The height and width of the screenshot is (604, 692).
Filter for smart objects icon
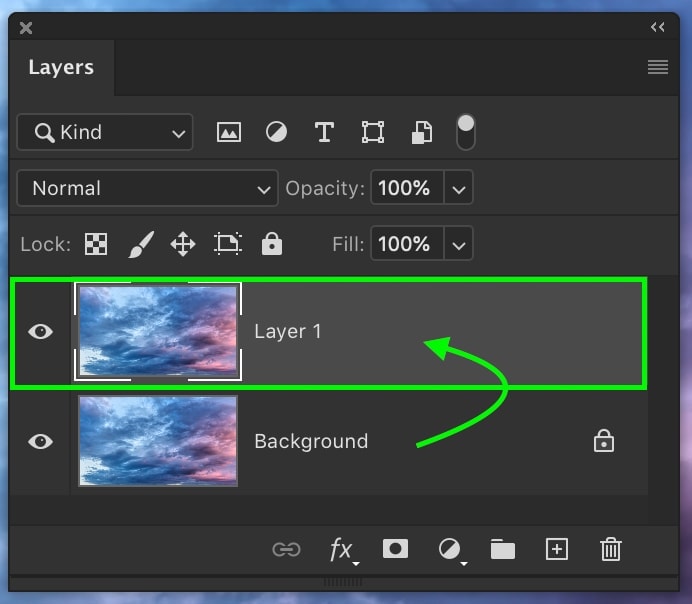[x=422, y=132]
